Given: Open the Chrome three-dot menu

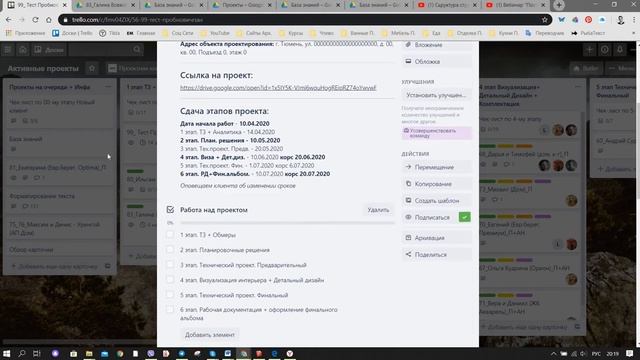Looking at the screenshot, I should pos(634,20).
